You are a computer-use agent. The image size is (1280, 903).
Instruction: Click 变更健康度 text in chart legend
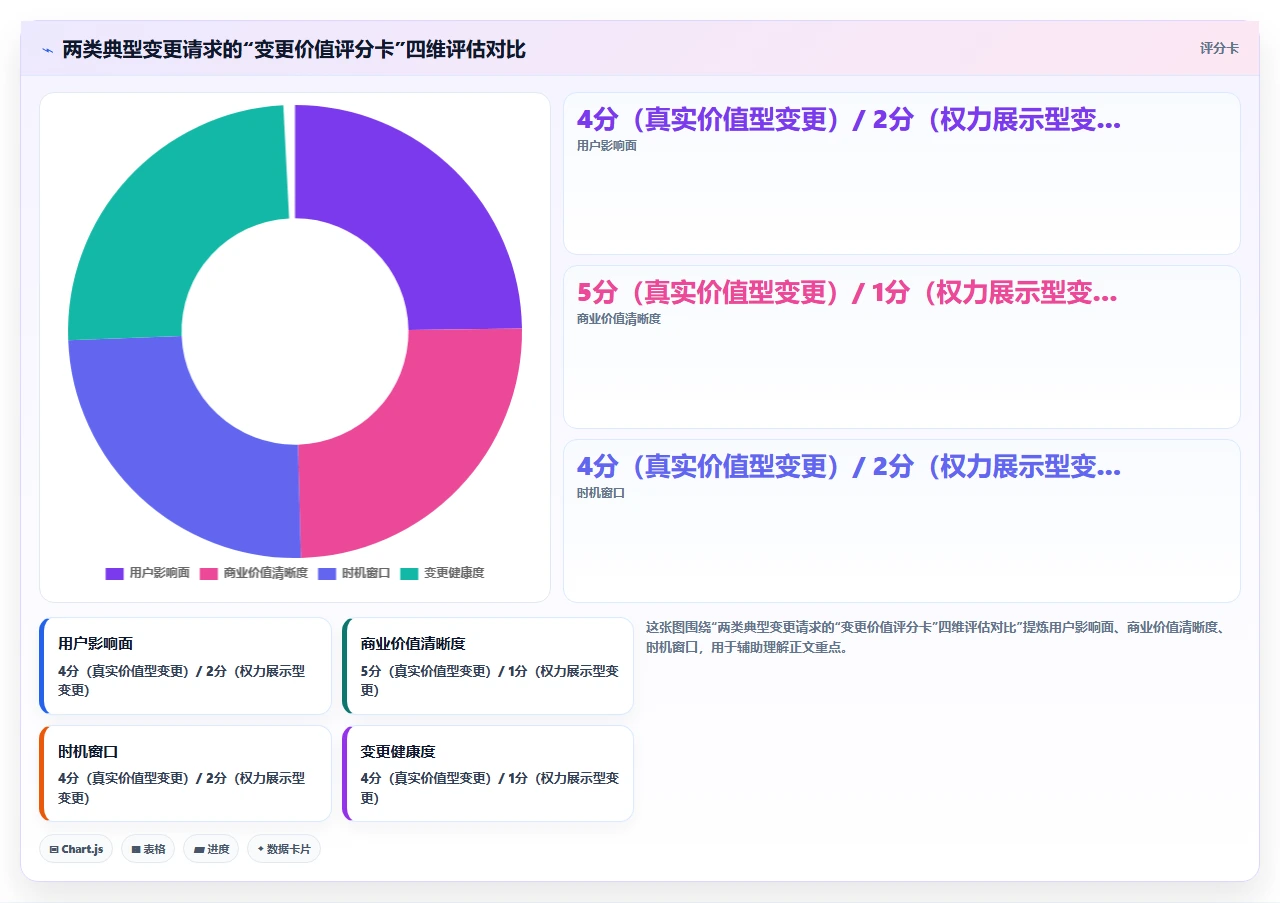pos(454,573)
